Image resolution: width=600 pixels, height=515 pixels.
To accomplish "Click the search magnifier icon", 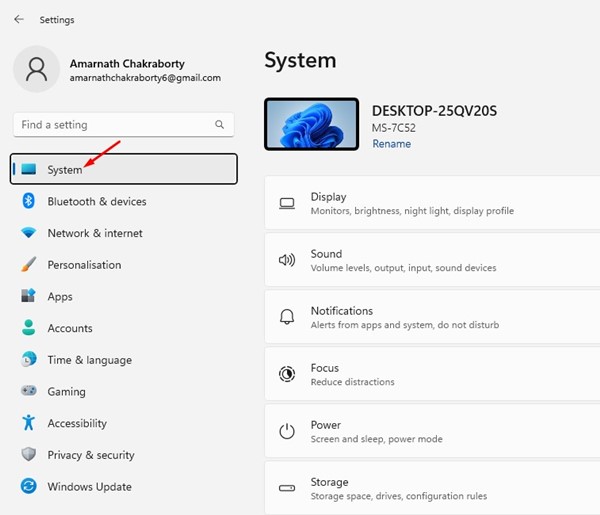I will pyautogui.click(x=220, y=125).
